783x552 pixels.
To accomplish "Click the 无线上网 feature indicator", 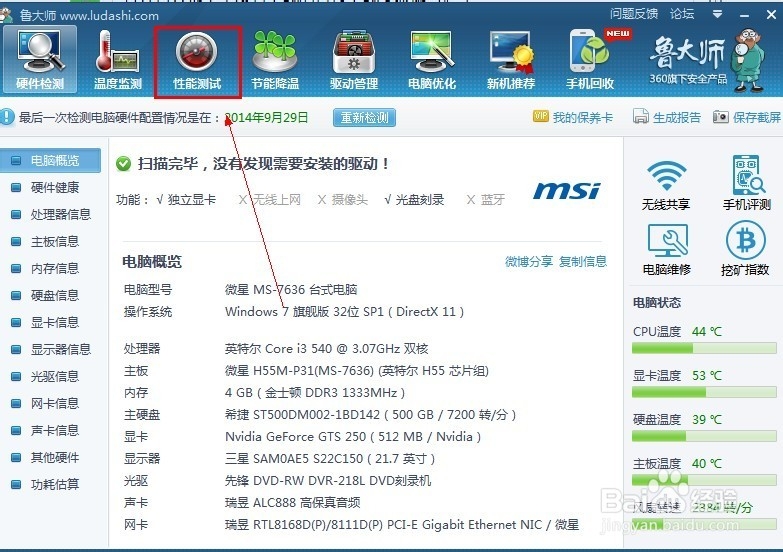I will (x=270, y=200).
